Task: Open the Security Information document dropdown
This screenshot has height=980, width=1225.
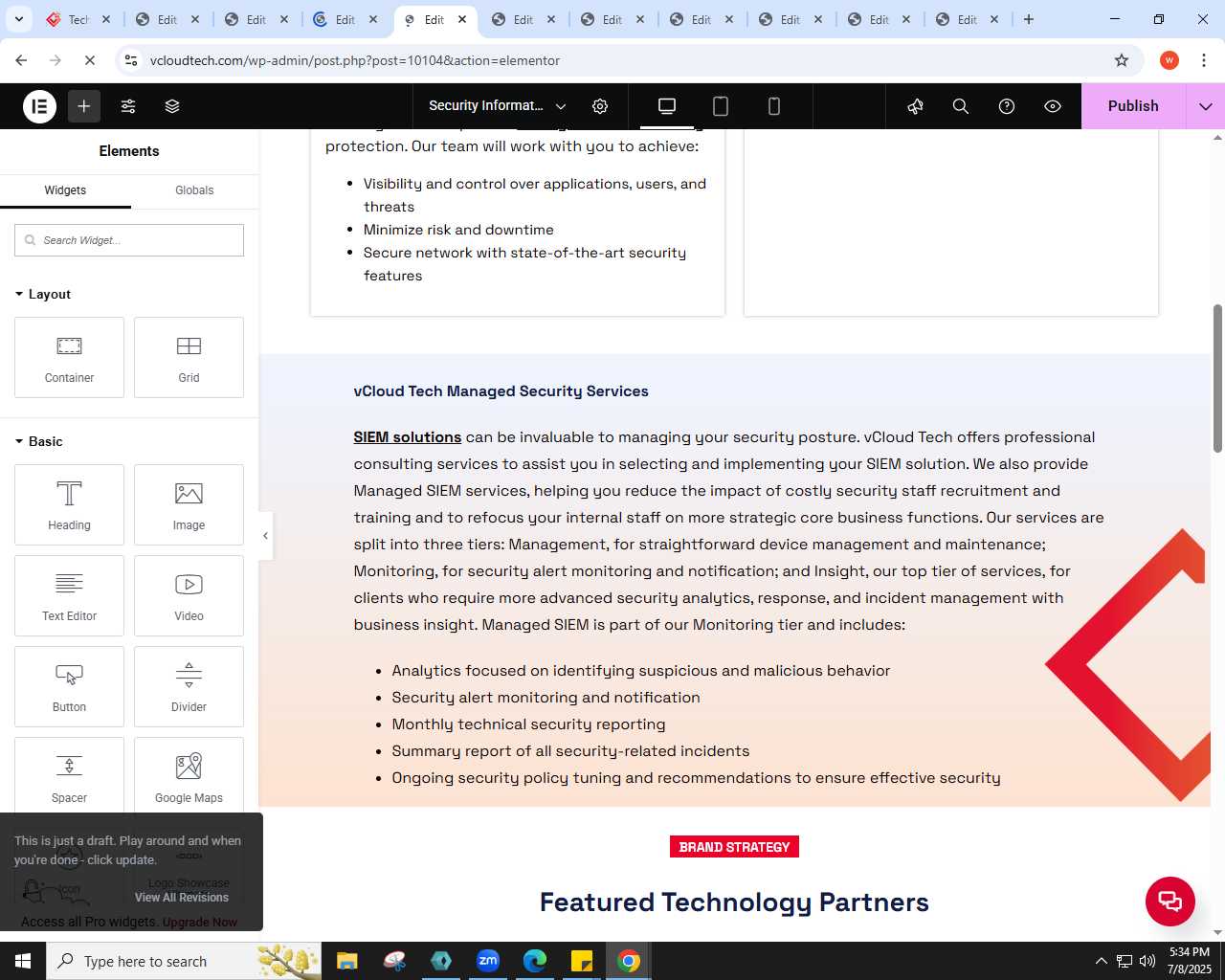Action: [498, 106]
